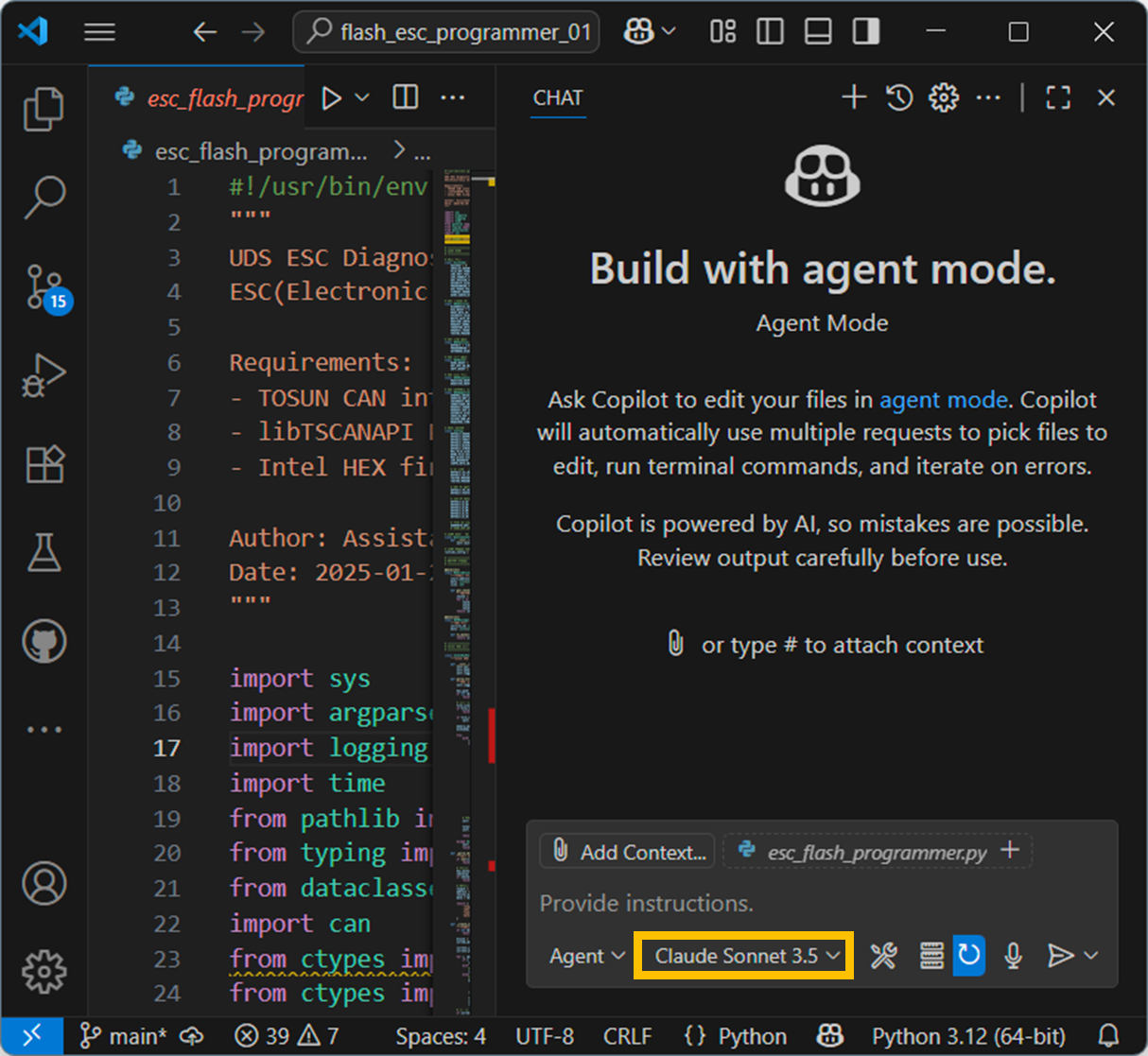1148x1056 pixels.
Task: Toggle the bottom panel visibility
Action: [818, 32]
